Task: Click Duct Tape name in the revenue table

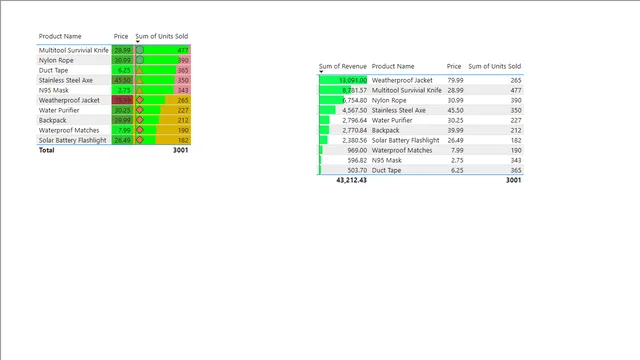Action: pos(386,170)
